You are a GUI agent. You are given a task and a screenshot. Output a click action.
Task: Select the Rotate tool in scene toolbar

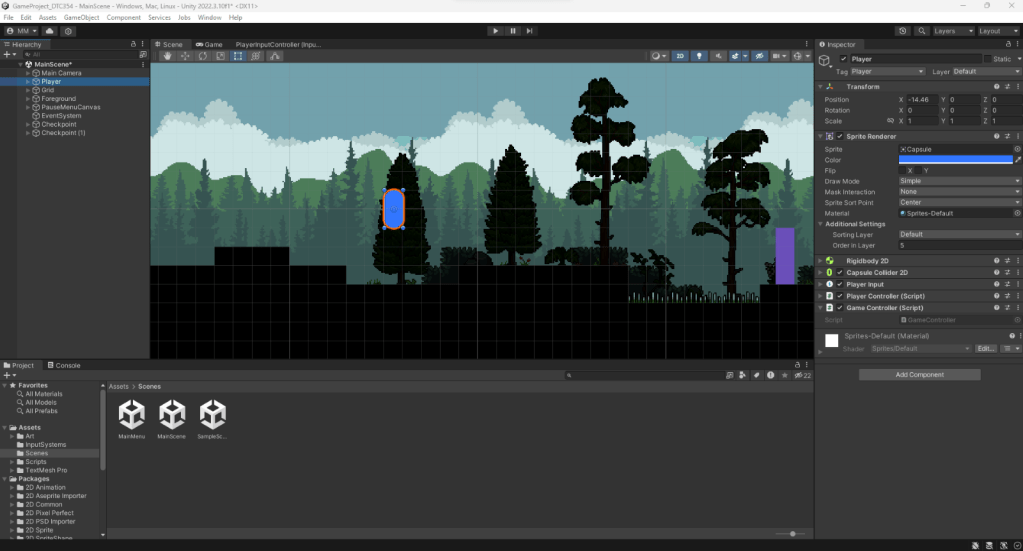click(203, 56)
